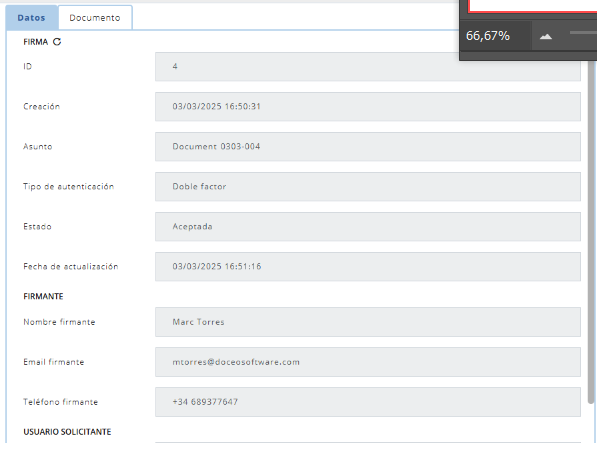Click the ID field showing 4
597x461 pixels.
(367, 67)
